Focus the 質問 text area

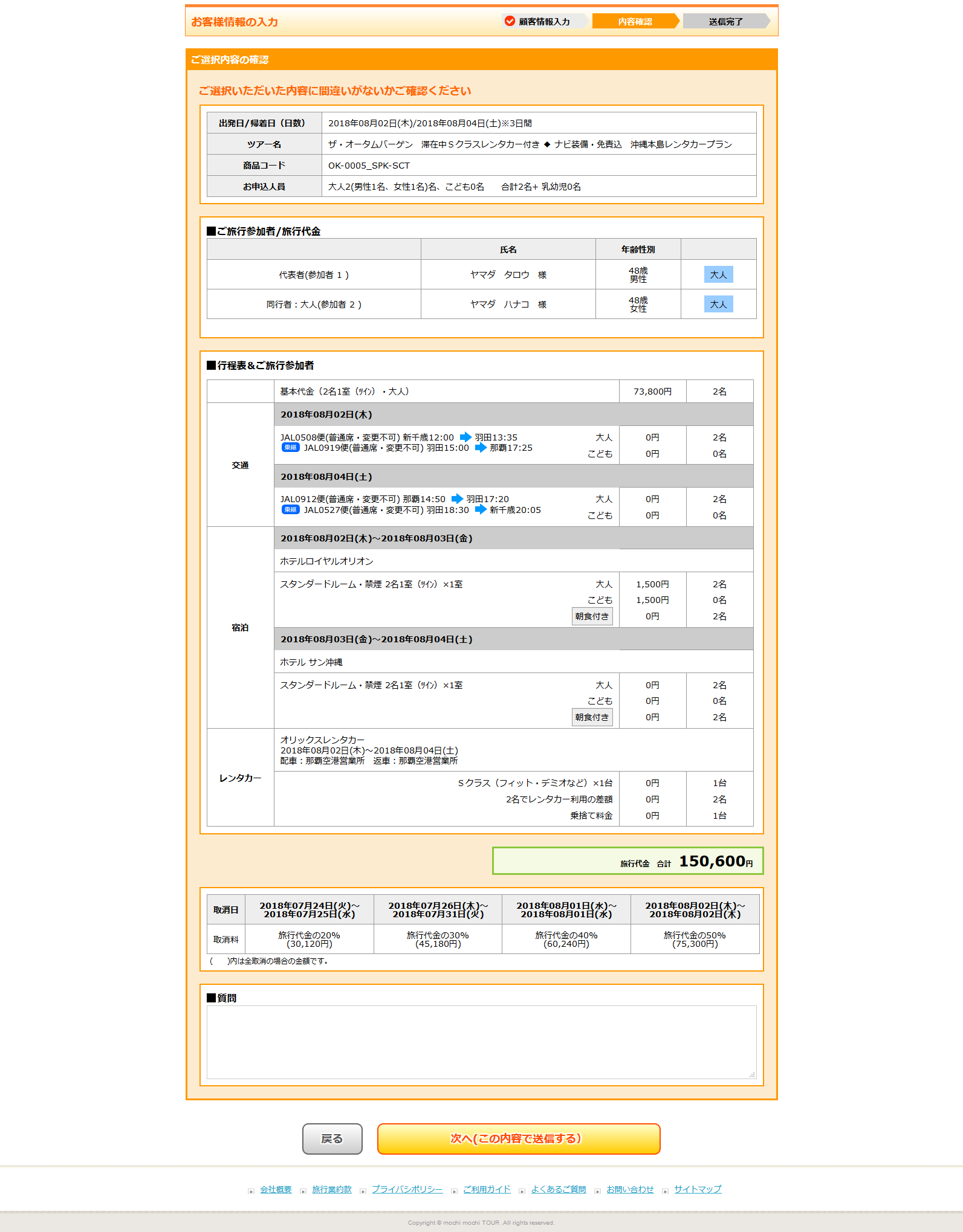481,1042
